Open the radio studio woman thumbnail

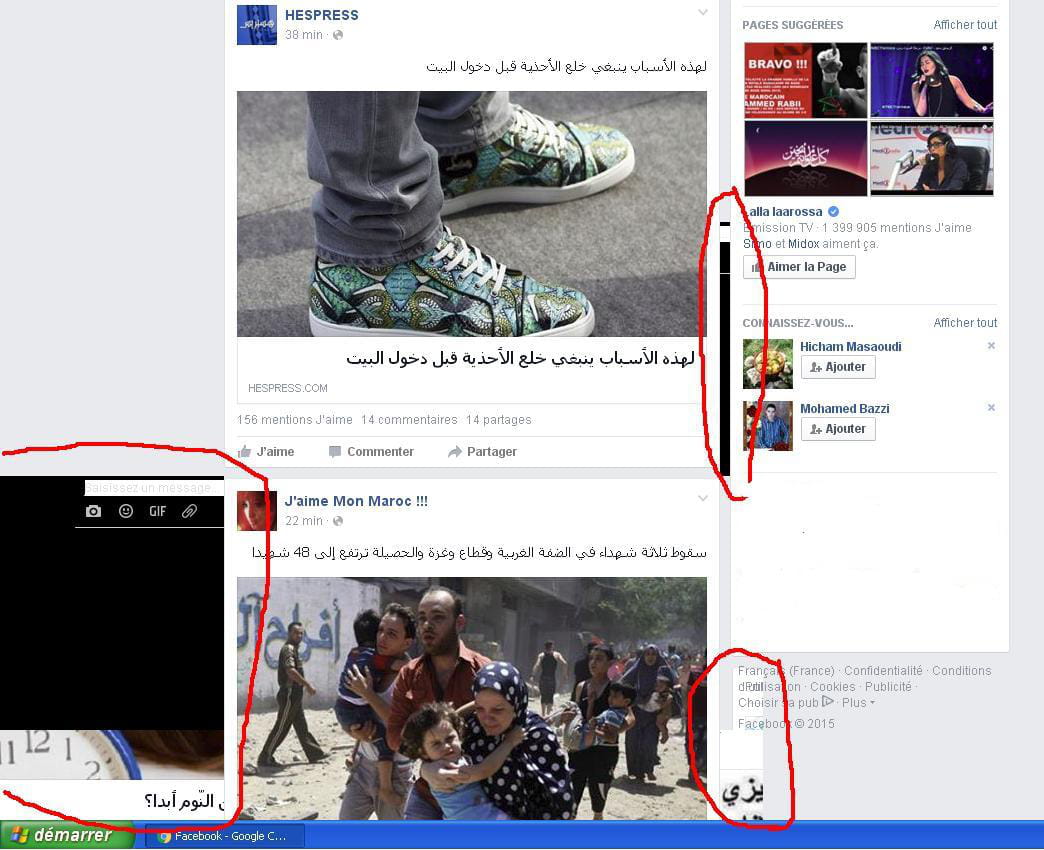pos(932,158)
